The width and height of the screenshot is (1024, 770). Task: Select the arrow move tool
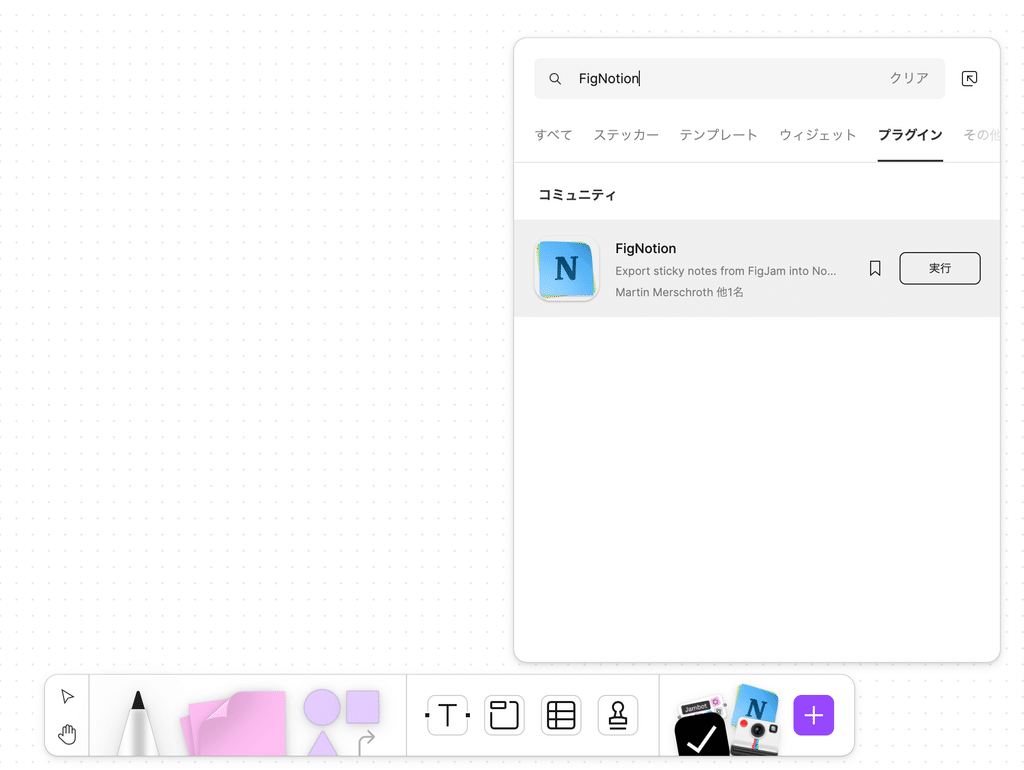point(67,696)
